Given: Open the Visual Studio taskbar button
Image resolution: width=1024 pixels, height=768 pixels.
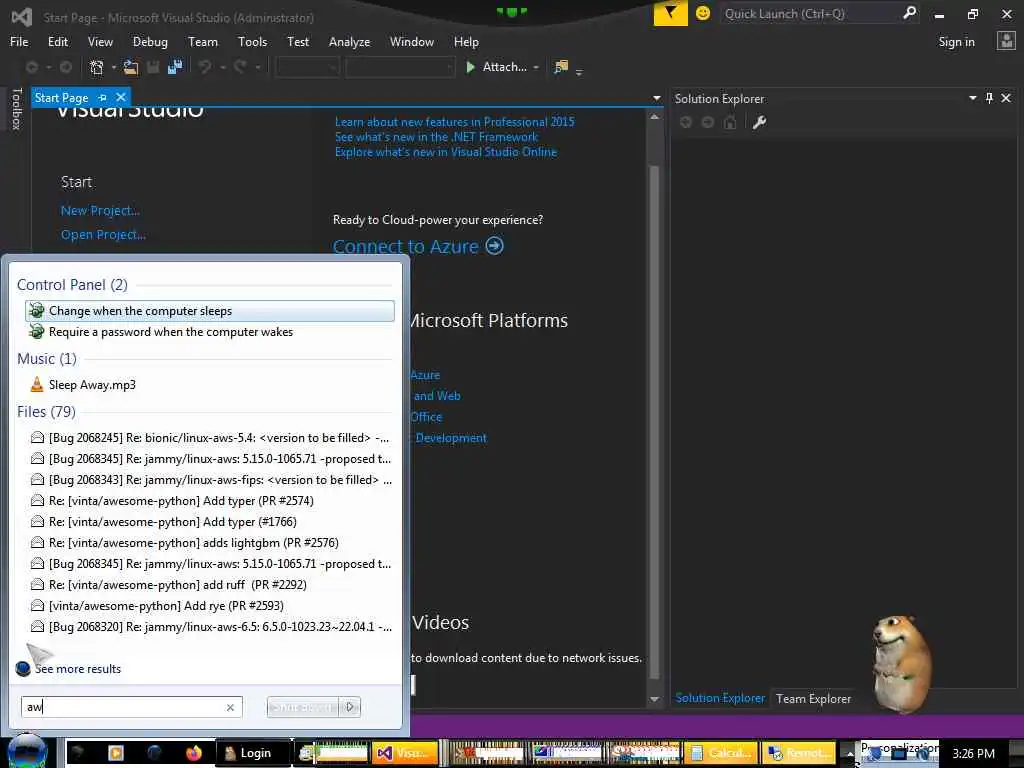Looking at the screenshot, I should click(405, 753).
